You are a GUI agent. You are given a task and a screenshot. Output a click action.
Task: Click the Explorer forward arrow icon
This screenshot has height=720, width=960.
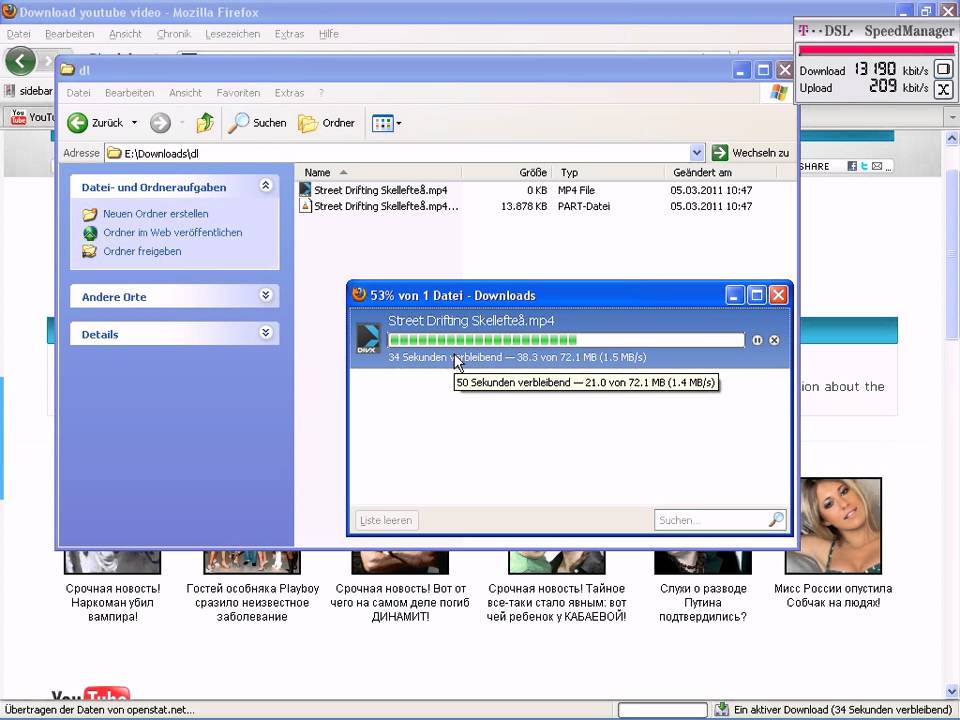point(160,123)
